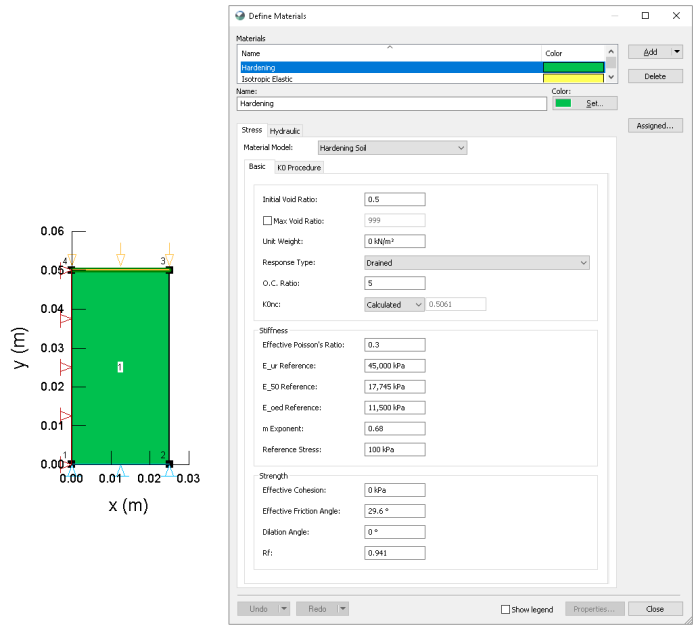Edit the E_ur Reference field
This screenshot has height=633, width=696.
pyautogui.click(x=395, y=366)
